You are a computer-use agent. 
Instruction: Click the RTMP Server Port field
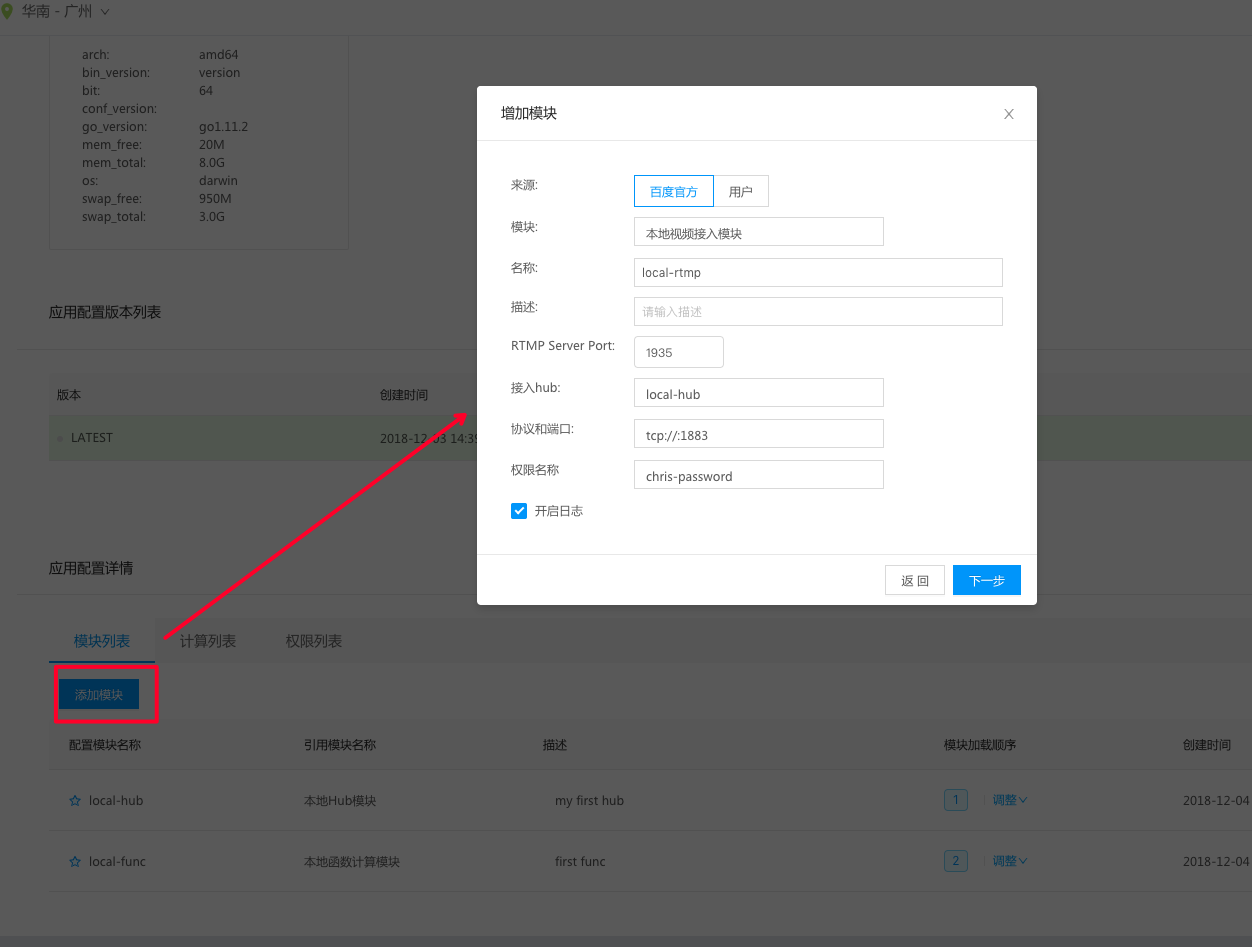pos(678,352)
